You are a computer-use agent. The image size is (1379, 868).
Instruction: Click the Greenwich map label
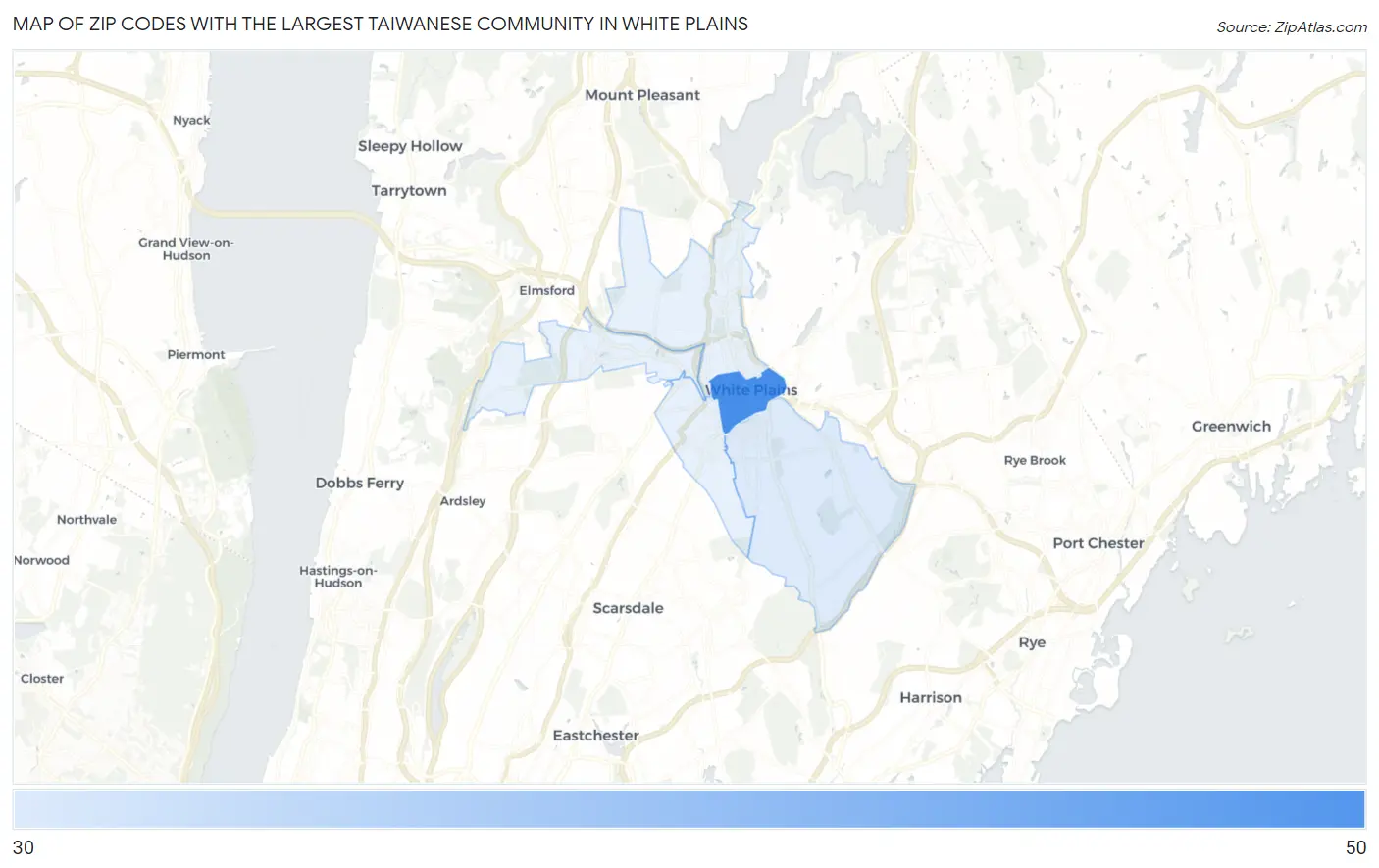click(1231, 427)
